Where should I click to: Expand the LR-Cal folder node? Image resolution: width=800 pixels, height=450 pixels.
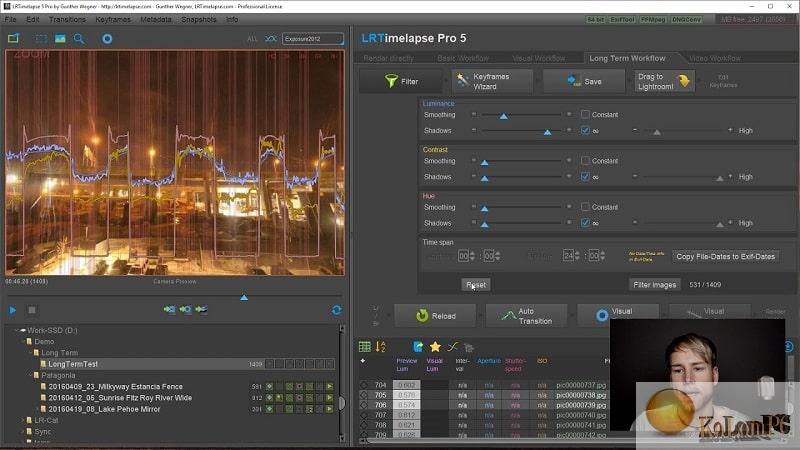[23, 420]
